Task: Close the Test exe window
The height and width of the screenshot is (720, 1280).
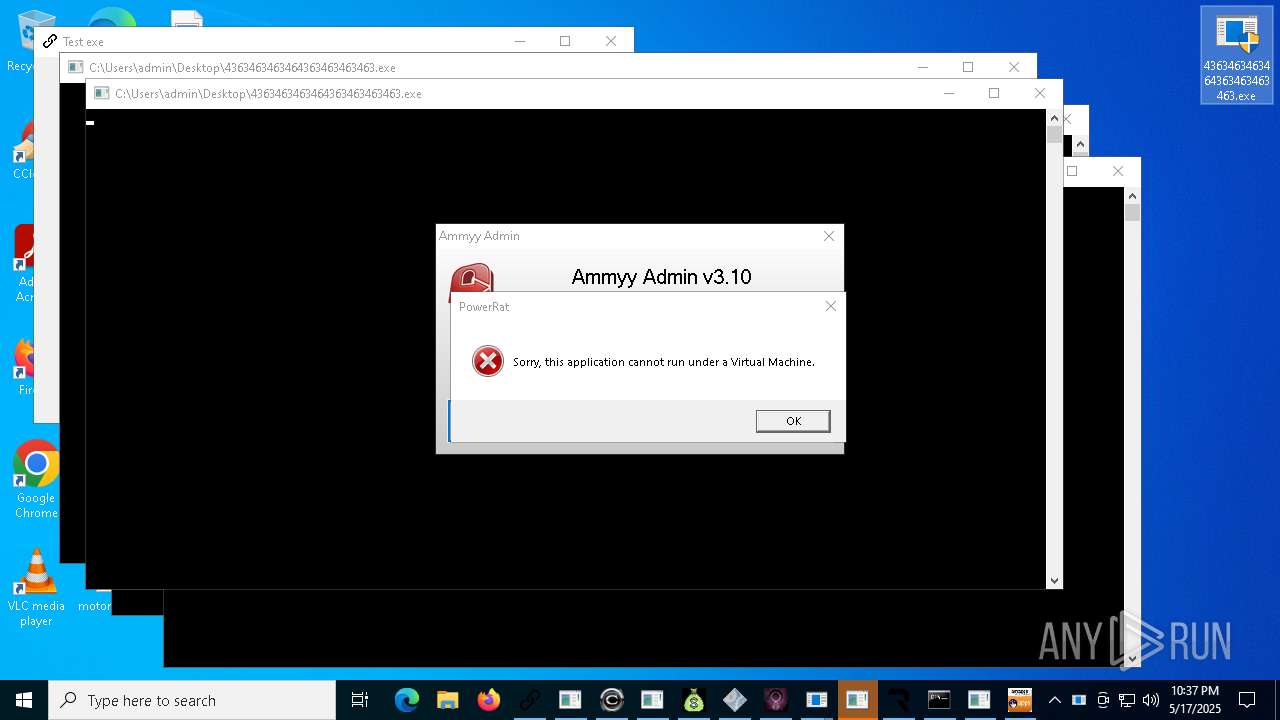Action: (610, 41)
